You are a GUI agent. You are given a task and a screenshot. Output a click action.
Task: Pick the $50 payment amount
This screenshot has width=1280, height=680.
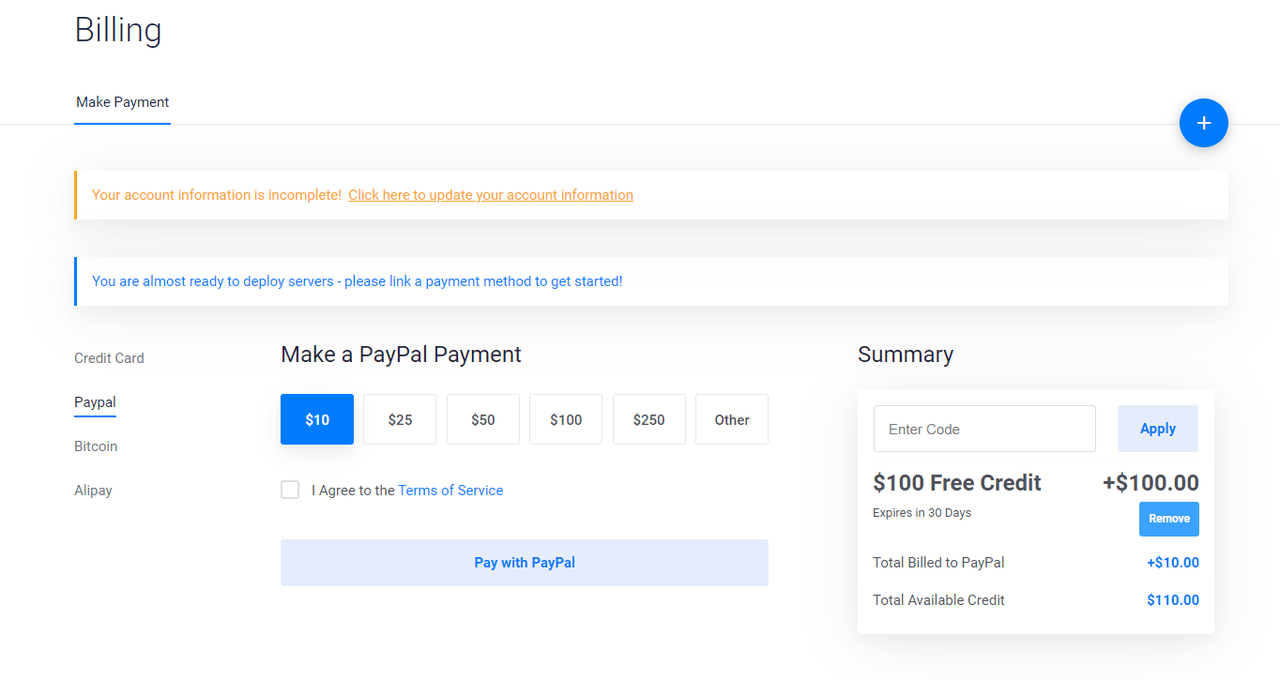(x=483, y=419)
